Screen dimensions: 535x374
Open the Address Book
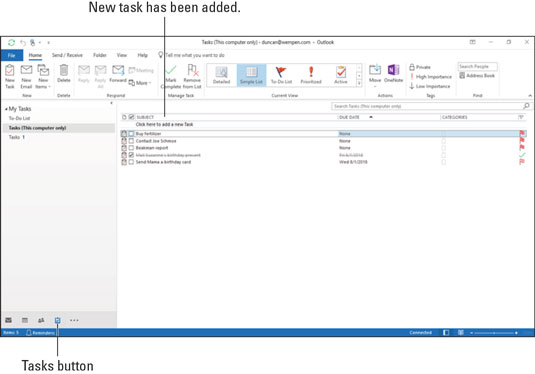[x=477, y=76]
